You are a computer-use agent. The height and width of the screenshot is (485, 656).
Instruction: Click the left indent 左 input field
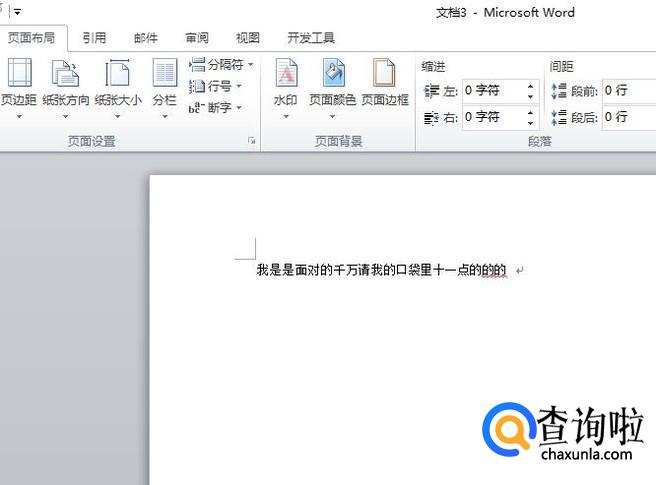(493, 90)
